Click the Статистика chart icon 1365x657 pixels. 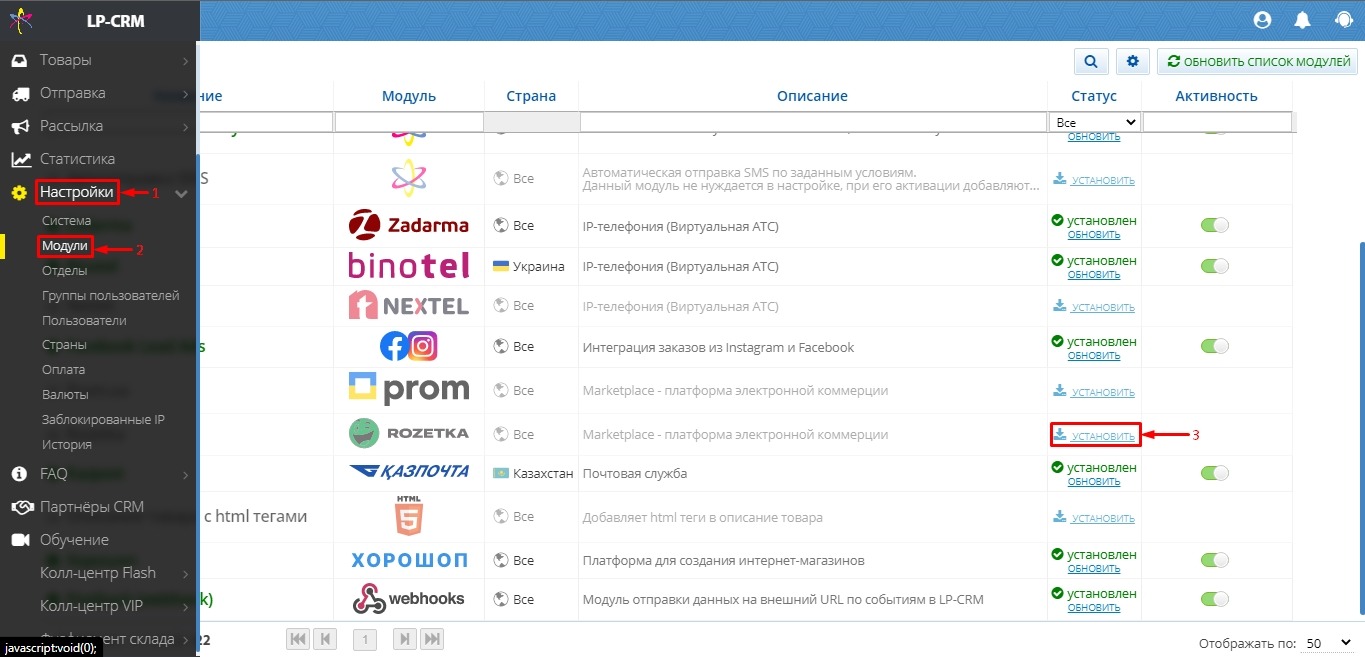click(x=19, y=159)
